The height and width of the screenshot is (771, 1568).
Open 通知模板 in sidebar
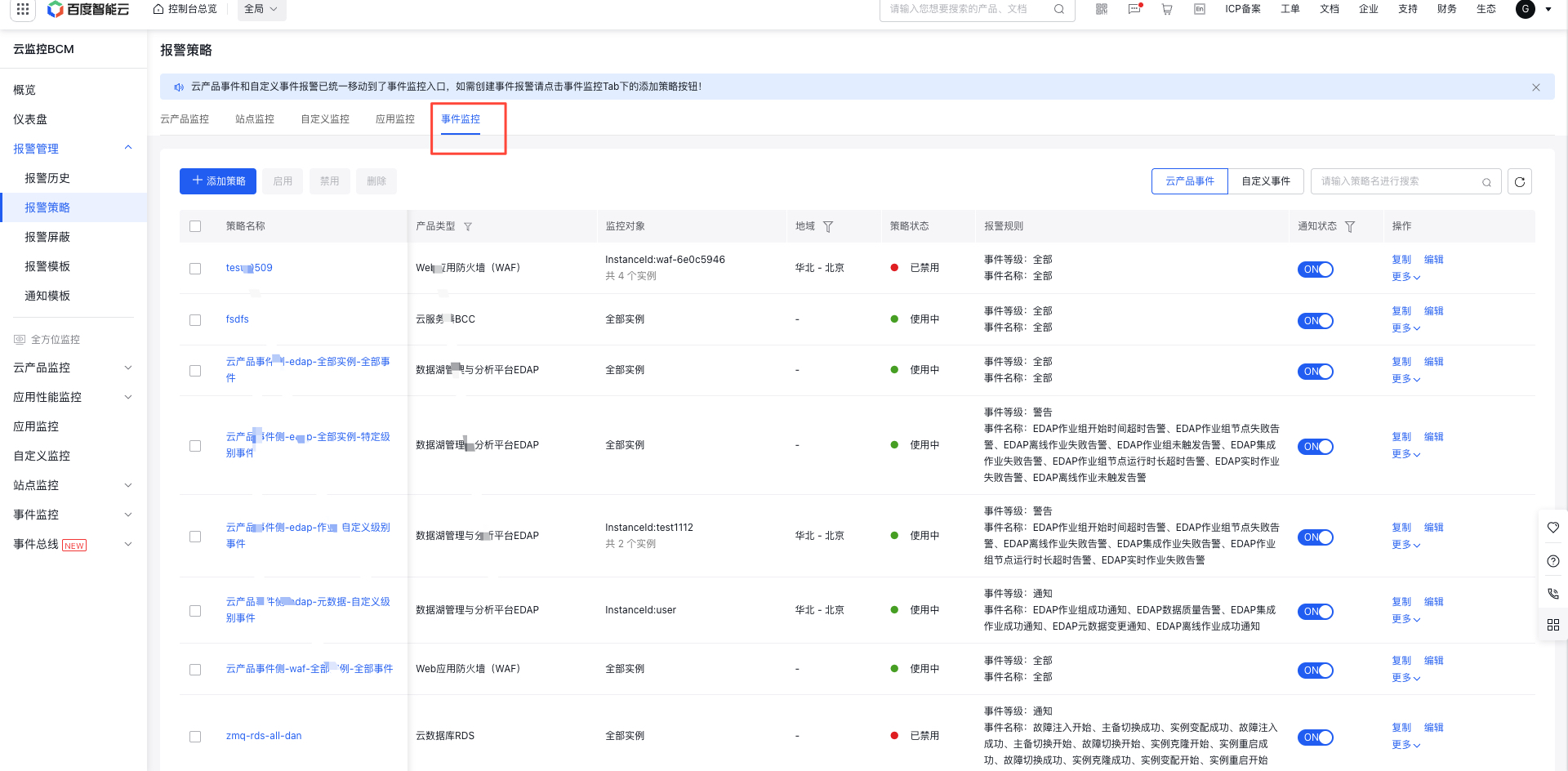[x=47, y=296]
